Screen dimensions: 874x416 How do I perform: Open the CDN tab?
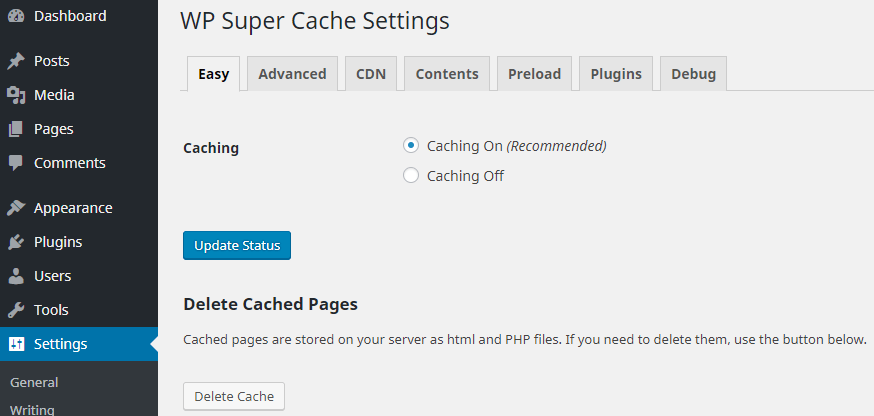pos(372,74)
